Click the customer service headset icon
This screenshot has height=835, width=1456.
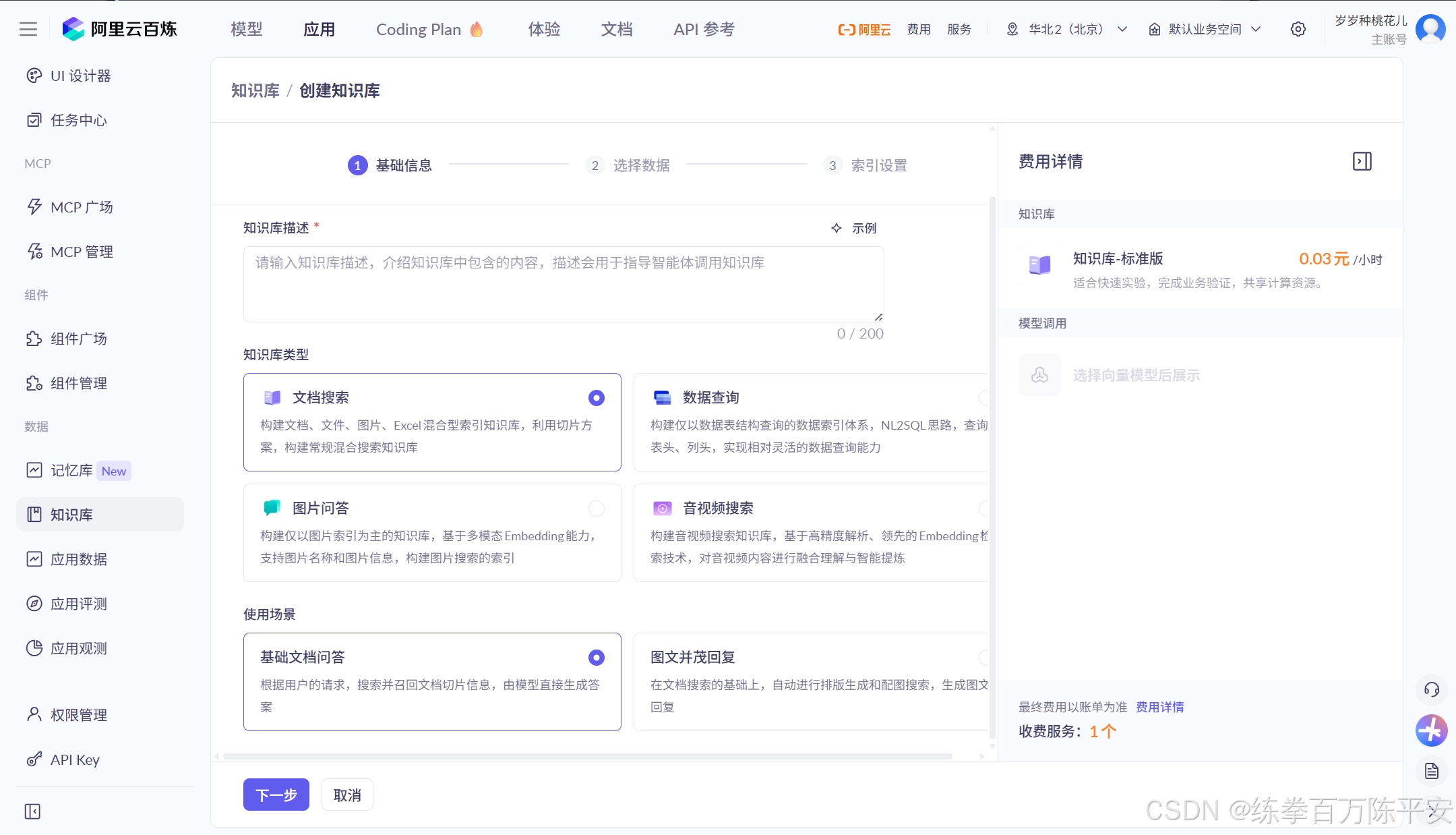(1431, 689)
